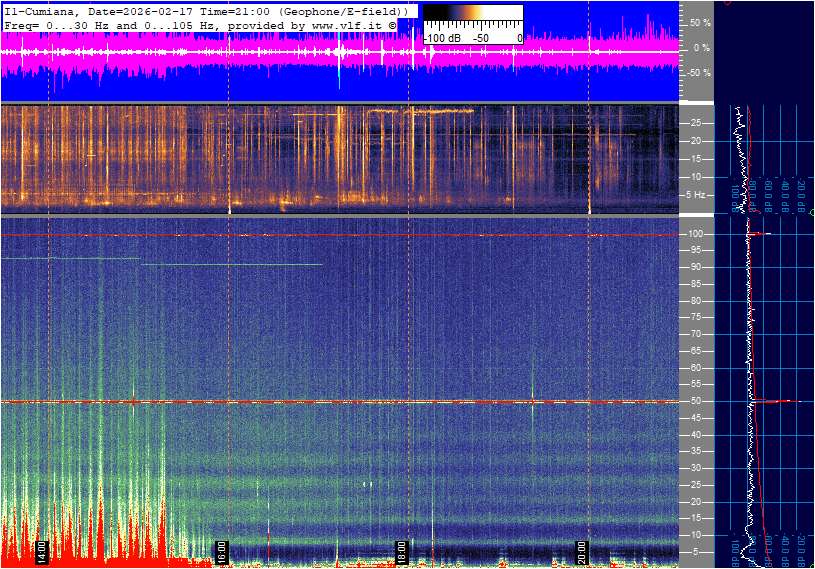815x569 pixels.
Task: Click the dB color scale gradient bar
Action: tap(472, 24)
